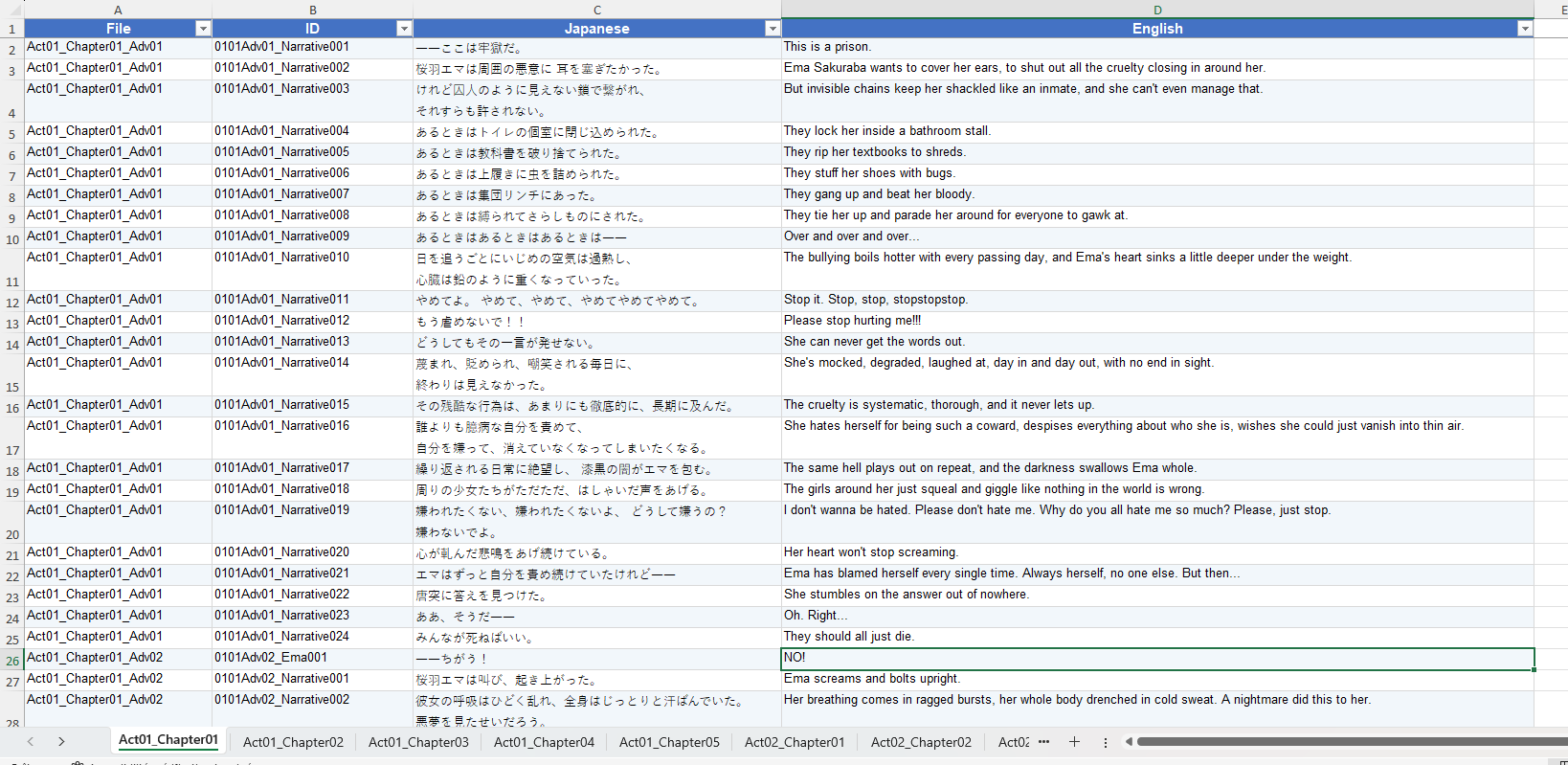The image size is (1568, 765).
Task: Open the Act02_Chapter01 sheet tab
Action: point(795,741)
